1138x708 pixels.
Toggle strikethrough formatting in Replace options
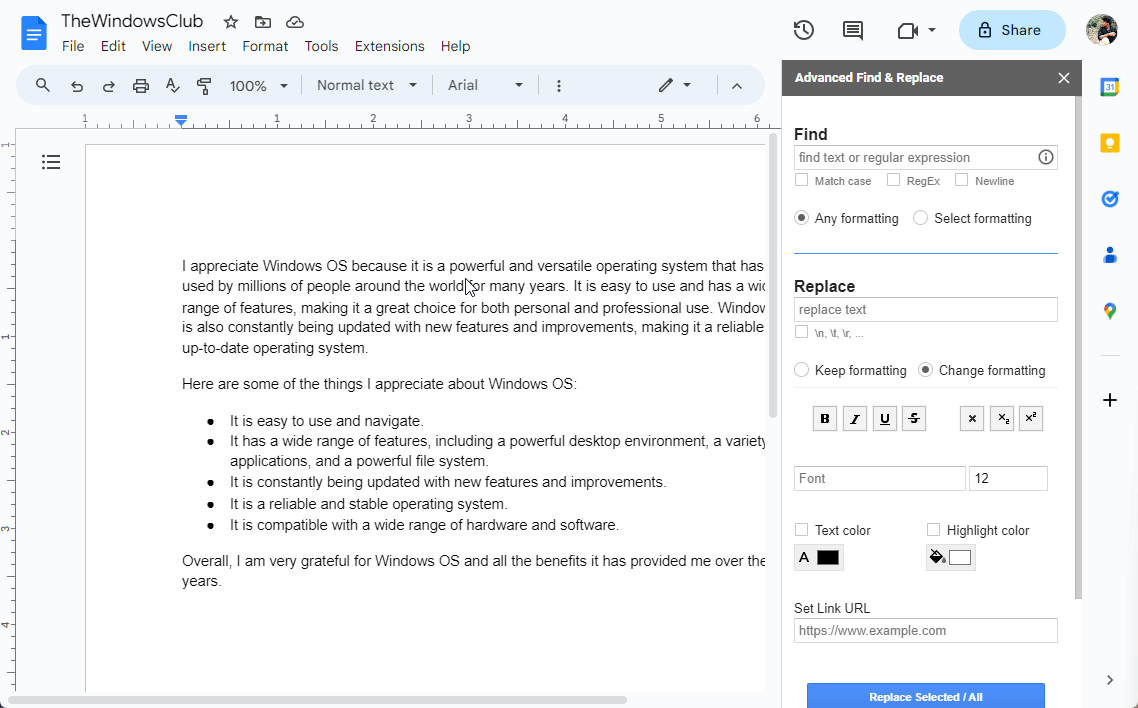tap(913, 418)
